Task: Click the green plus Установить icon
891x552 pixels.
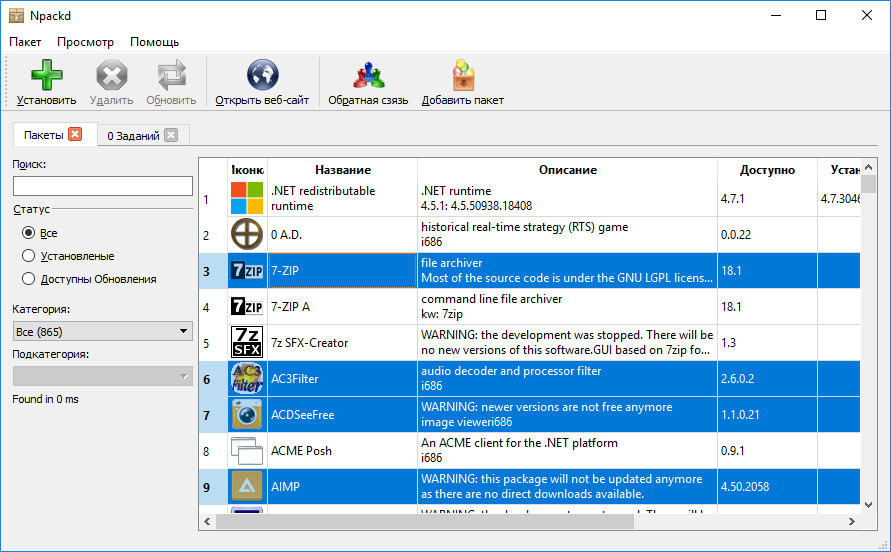Action: pyautogui.click(x=47, y=75)
